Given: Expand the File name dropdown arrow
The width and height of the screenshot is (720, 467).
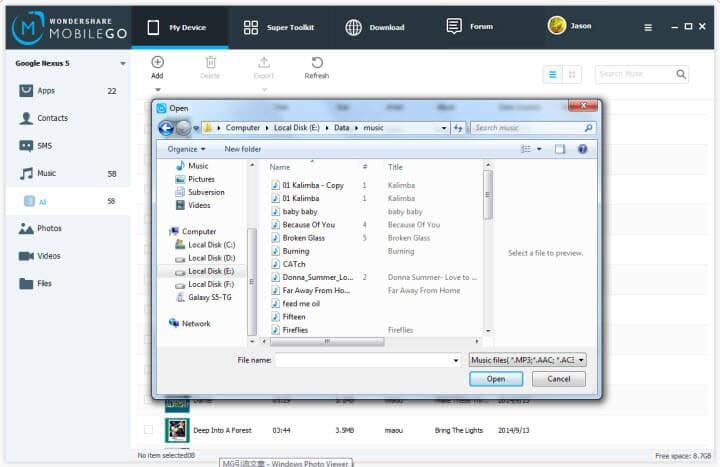Looking at the screenshot, I should pyautogui.click(x=456, y=360).
